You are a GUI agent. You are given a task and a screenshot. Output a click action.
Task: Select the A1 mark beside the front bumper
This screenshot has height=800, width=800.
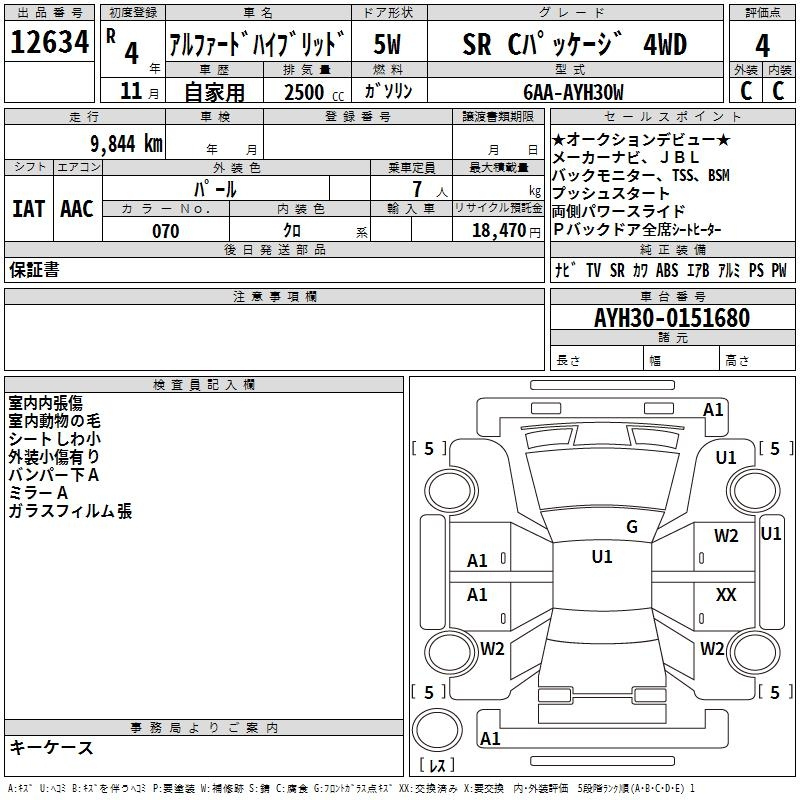(713, 409)
